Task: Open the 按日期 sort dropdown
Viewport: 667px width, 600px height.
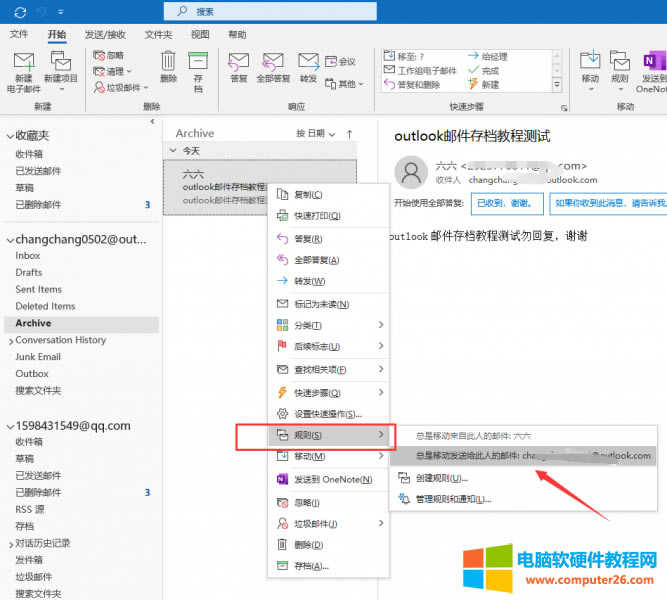Action: (x=314, y=133)
